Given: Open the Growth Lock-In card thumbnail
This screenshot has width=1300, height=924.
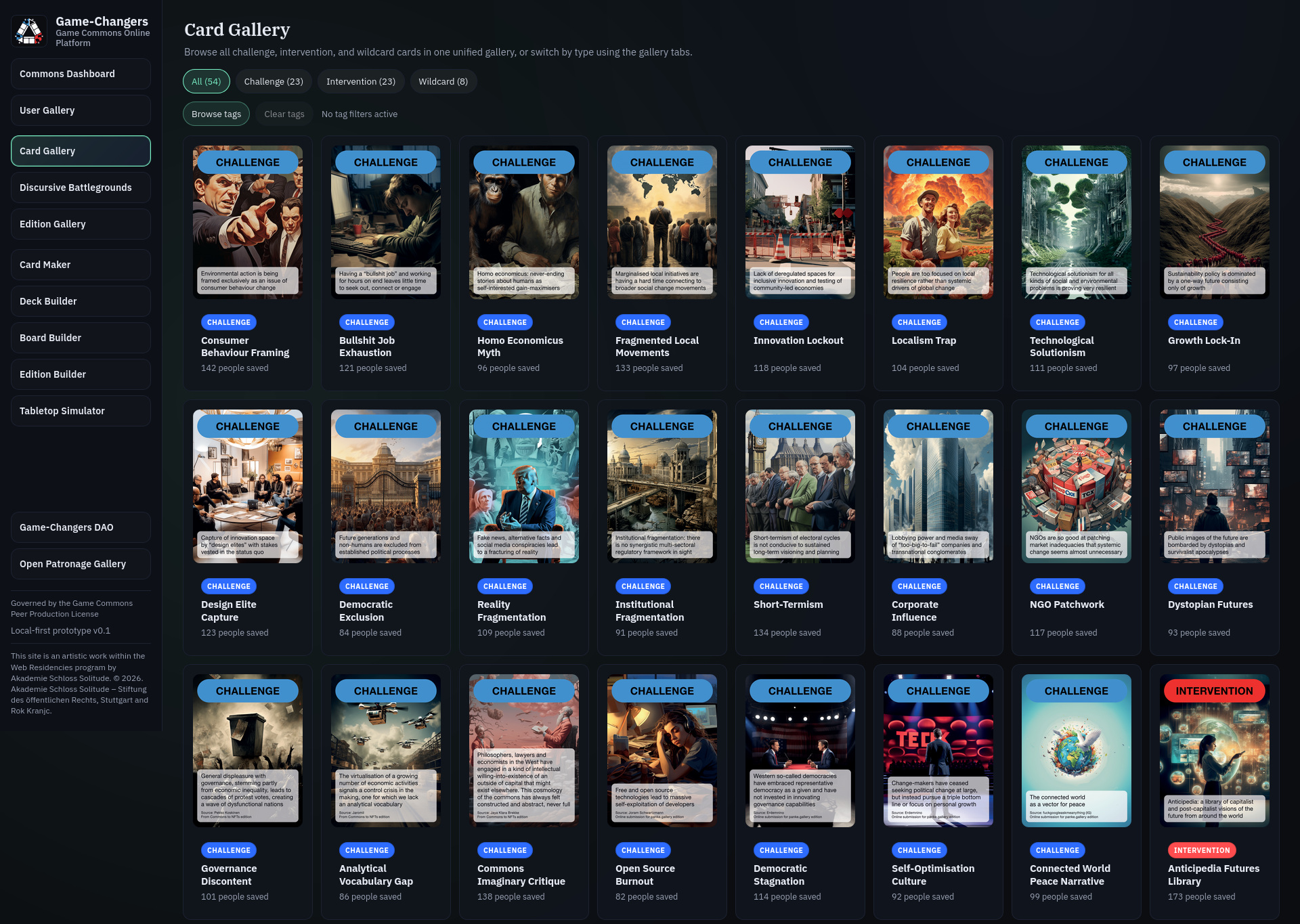Looking at the screenshot, I should coord(1215,222).
